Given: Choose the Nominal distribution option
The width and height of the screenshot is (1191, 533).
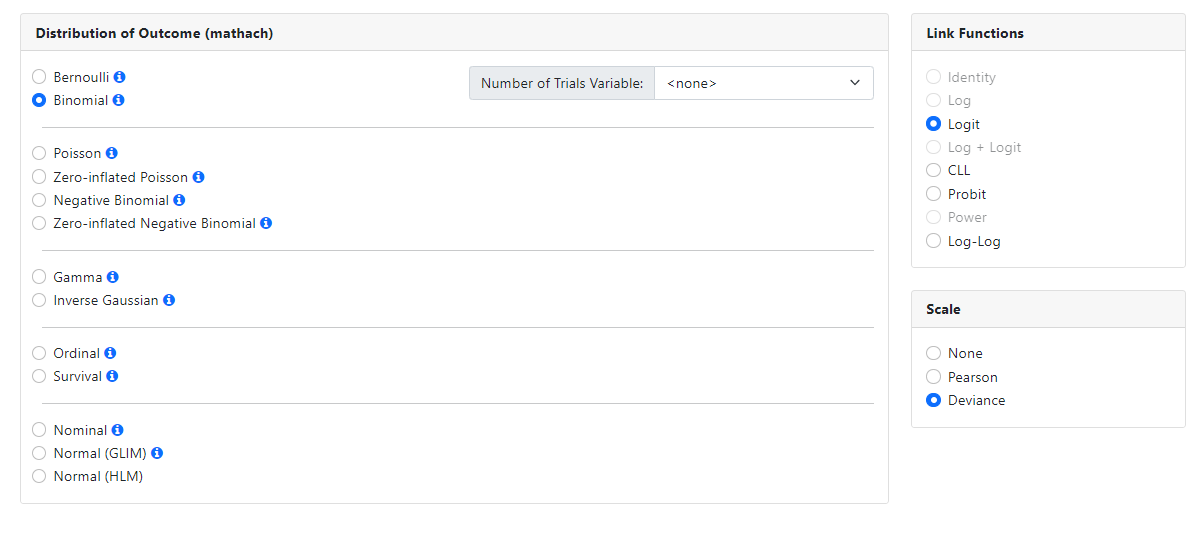Looking at the screenshot, I should [x=39, y=430].
